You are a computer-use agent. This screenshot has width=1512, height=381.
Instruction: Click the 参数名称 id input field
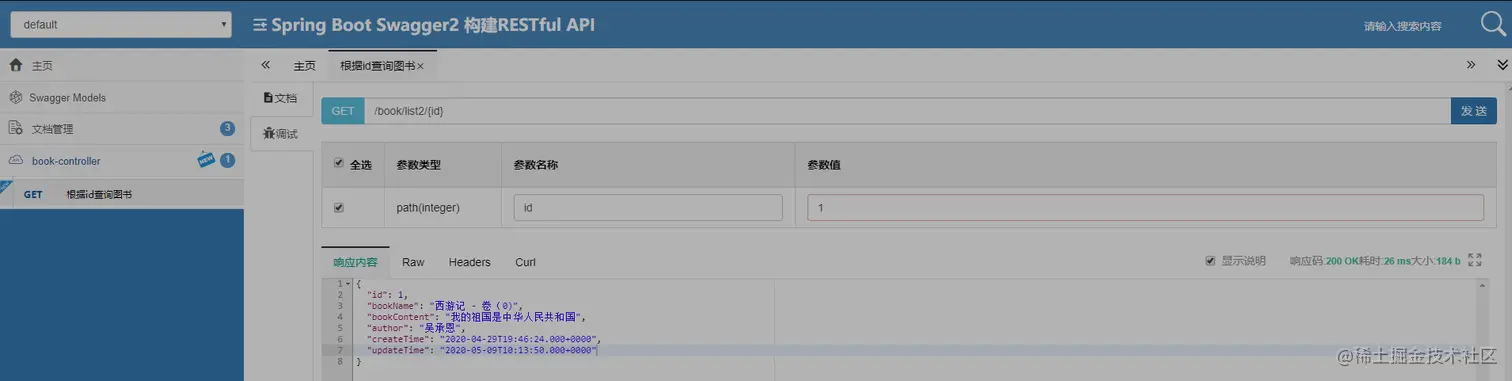pyautogui.click(x=648, y=207)
